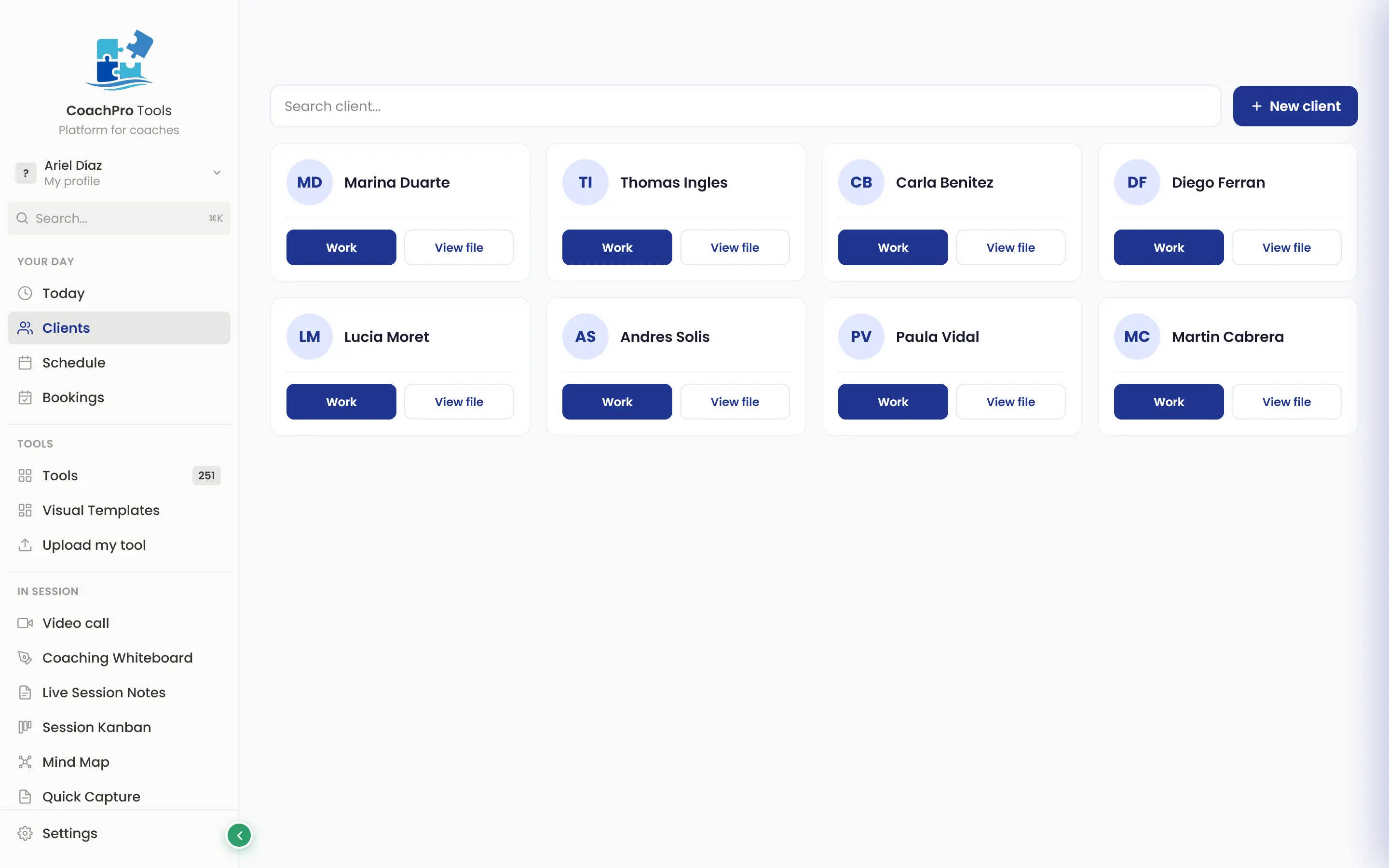Open Bookings from the sidebar
This screenshot has width=1389, height=868.
[x=119, y=397]
